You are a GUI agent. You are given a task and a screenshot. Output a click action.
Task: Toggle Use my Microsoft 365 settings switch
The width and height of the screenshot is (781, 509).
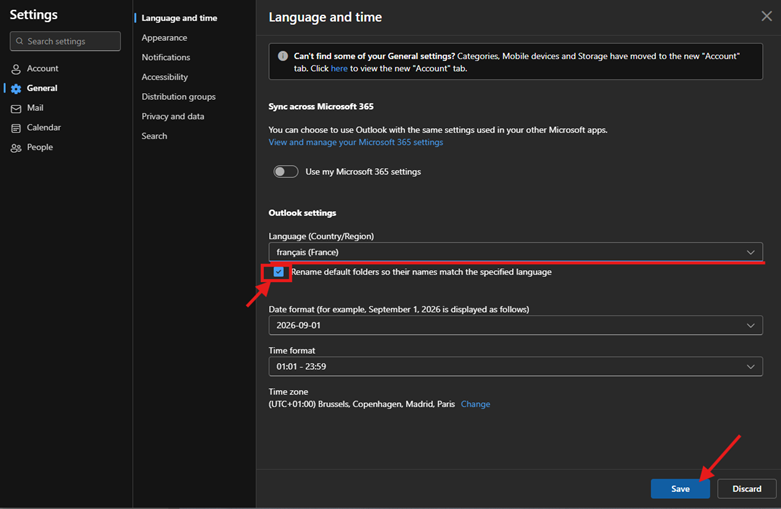(x=286, y=172)
